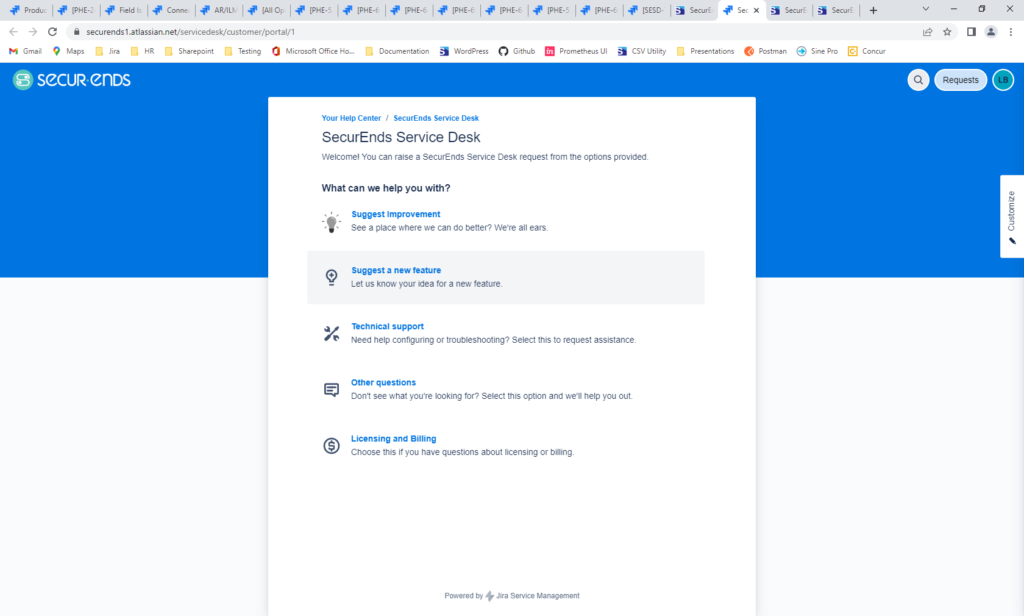Click the tools icon beside Technical support

coord(331,333)
